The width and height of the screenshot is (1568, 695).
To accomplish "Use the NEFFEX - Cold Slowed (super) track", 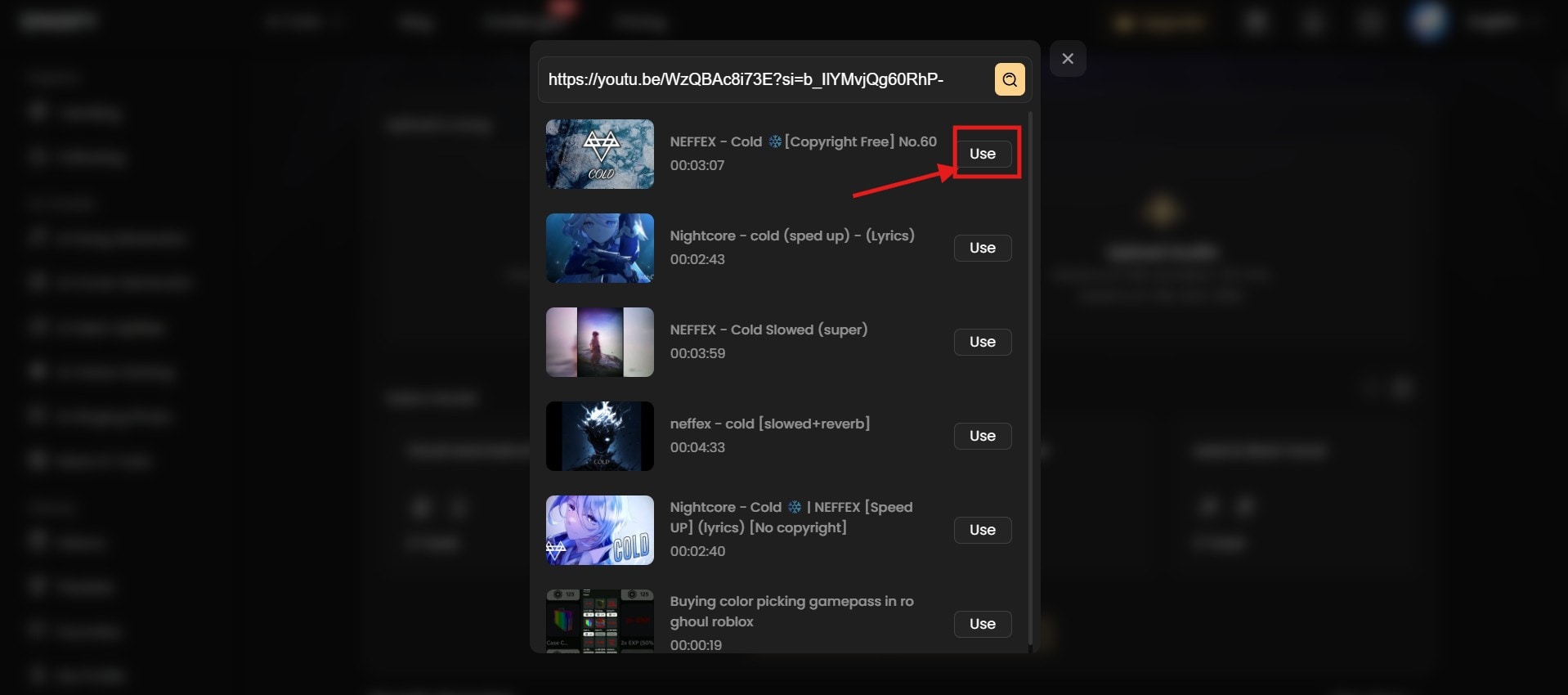I will point(983,342).
